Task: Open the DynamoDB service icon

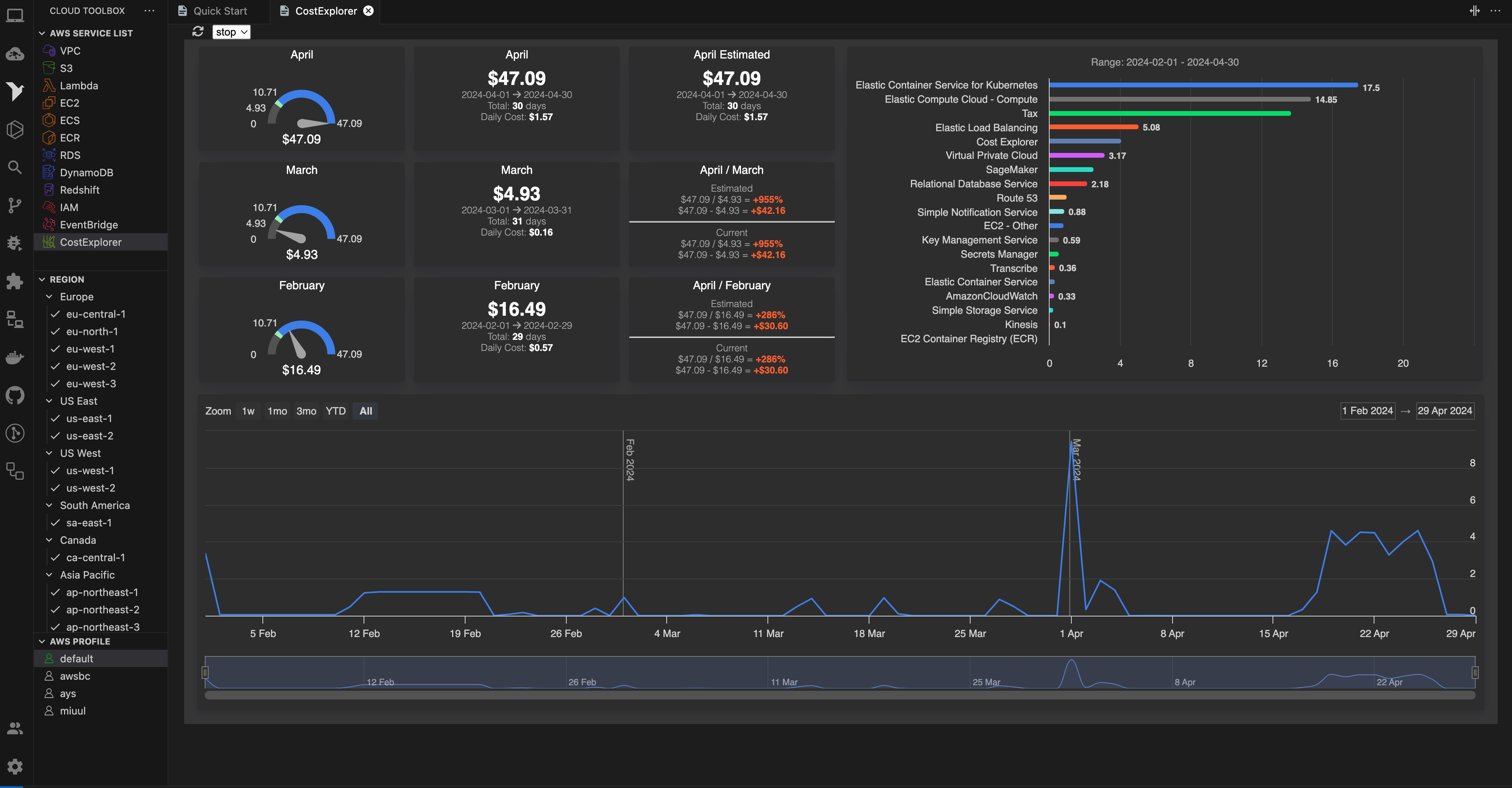Action: [x=49, y=173]
